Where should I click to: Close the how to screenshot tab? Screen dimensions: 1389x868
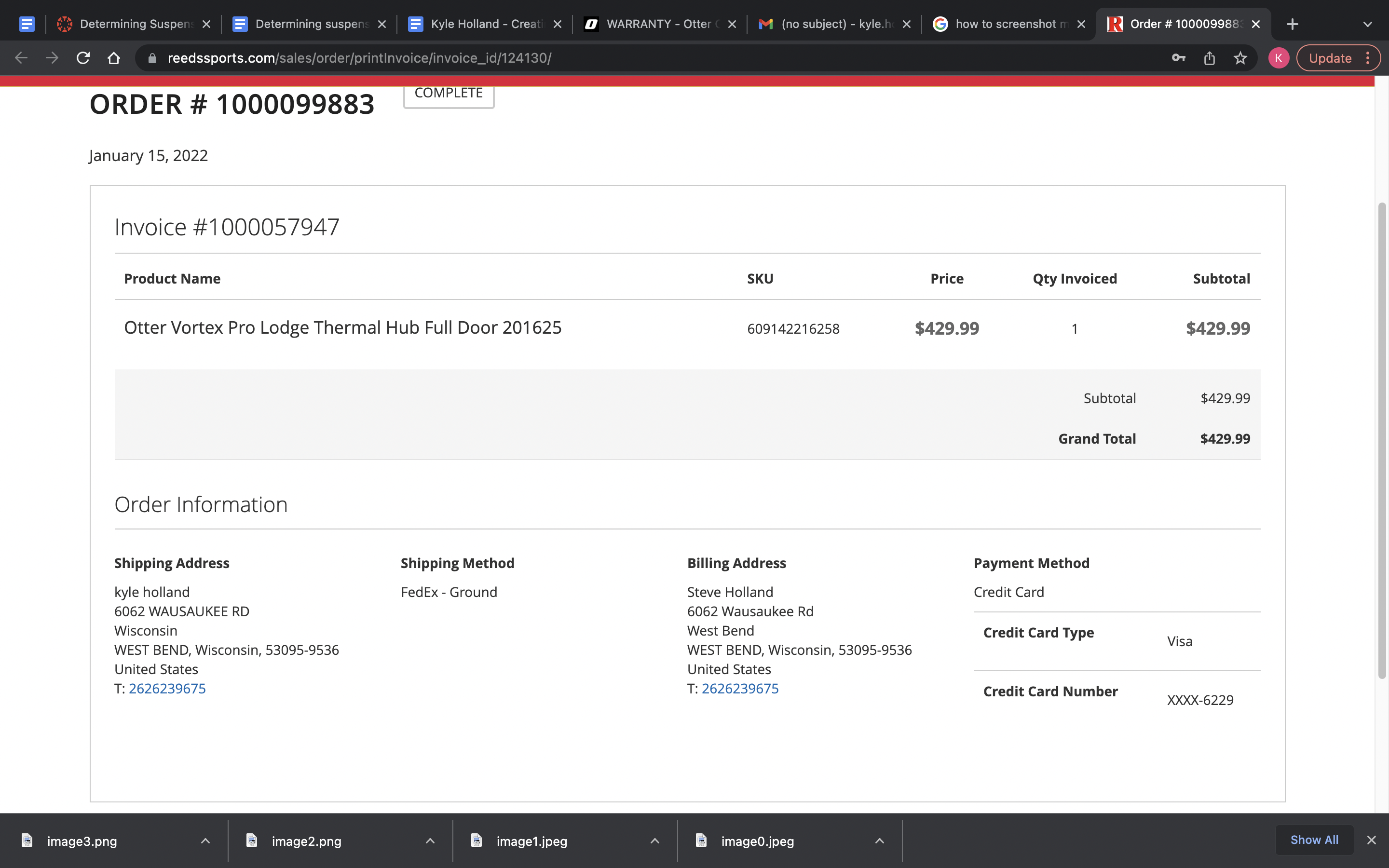pos(1081,24)
